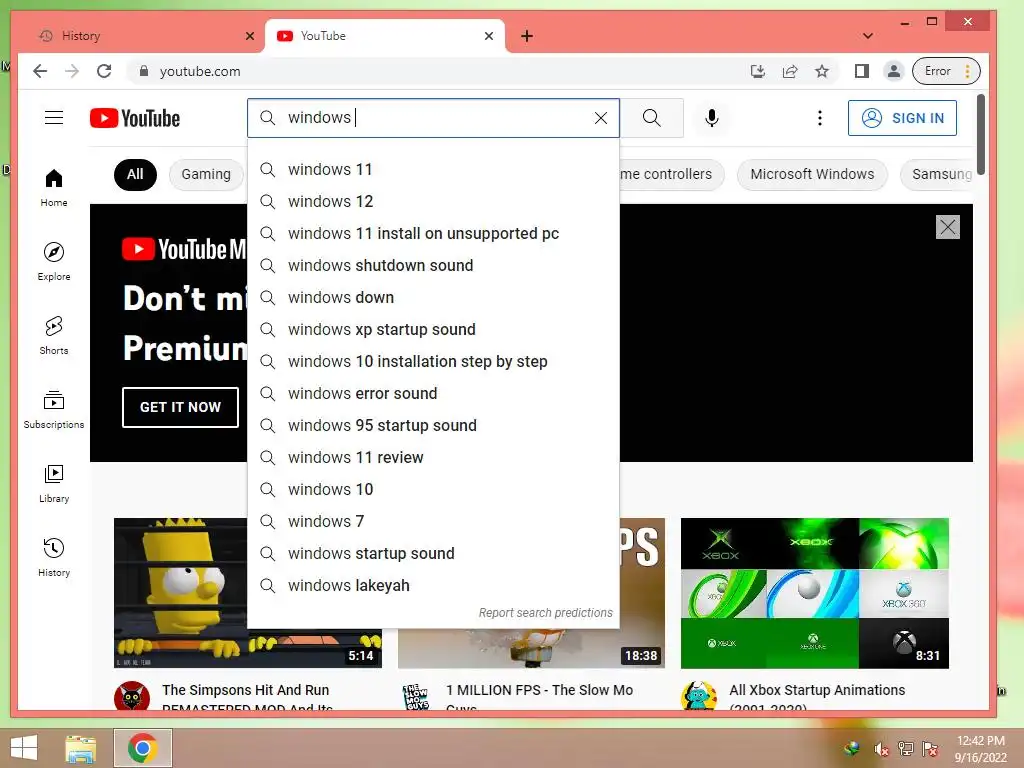Click the muted speaker tray icon
Viewport: 1024px width, 768px height.
(881, 749)
